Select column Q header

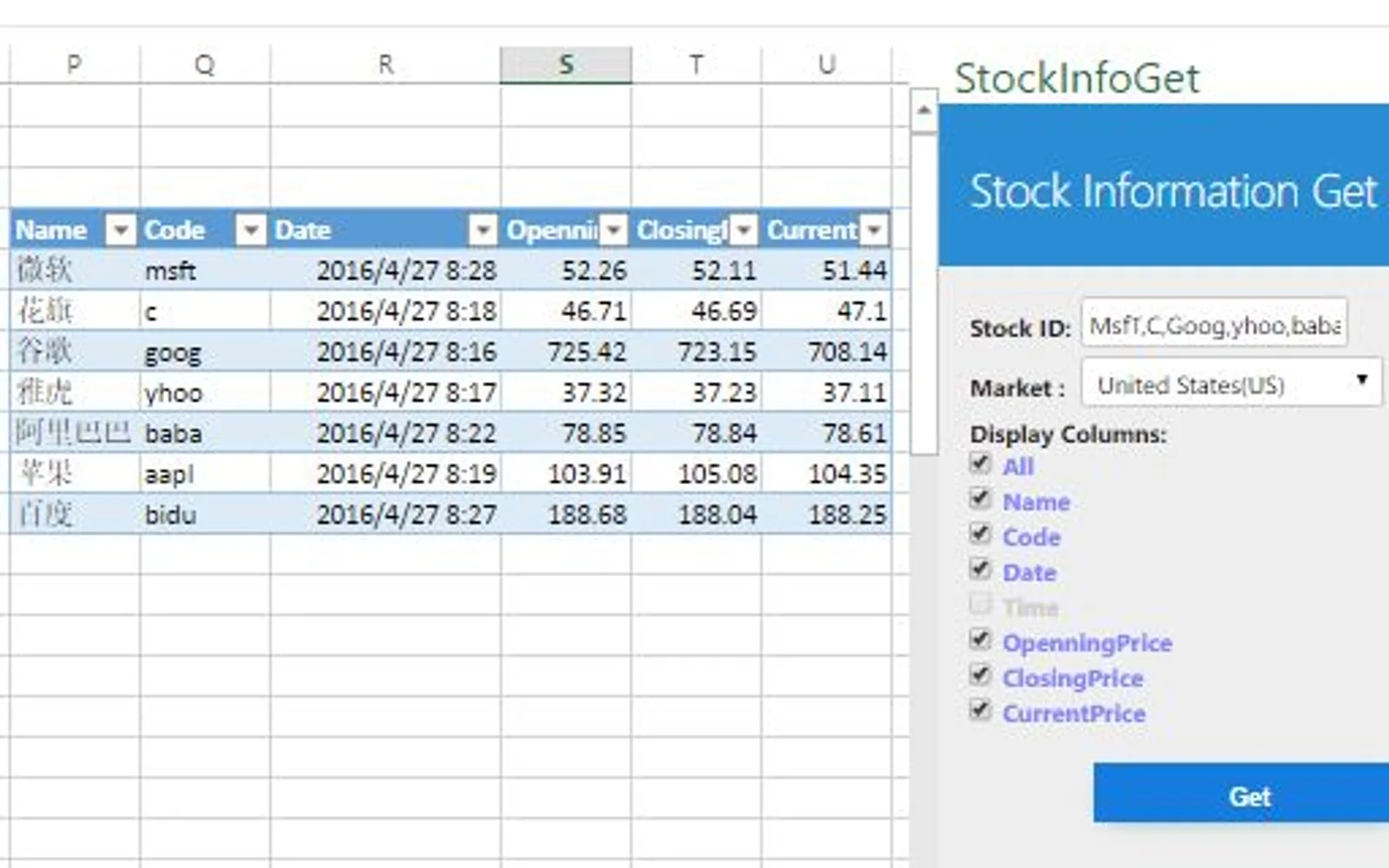click(x=205, y=64)
